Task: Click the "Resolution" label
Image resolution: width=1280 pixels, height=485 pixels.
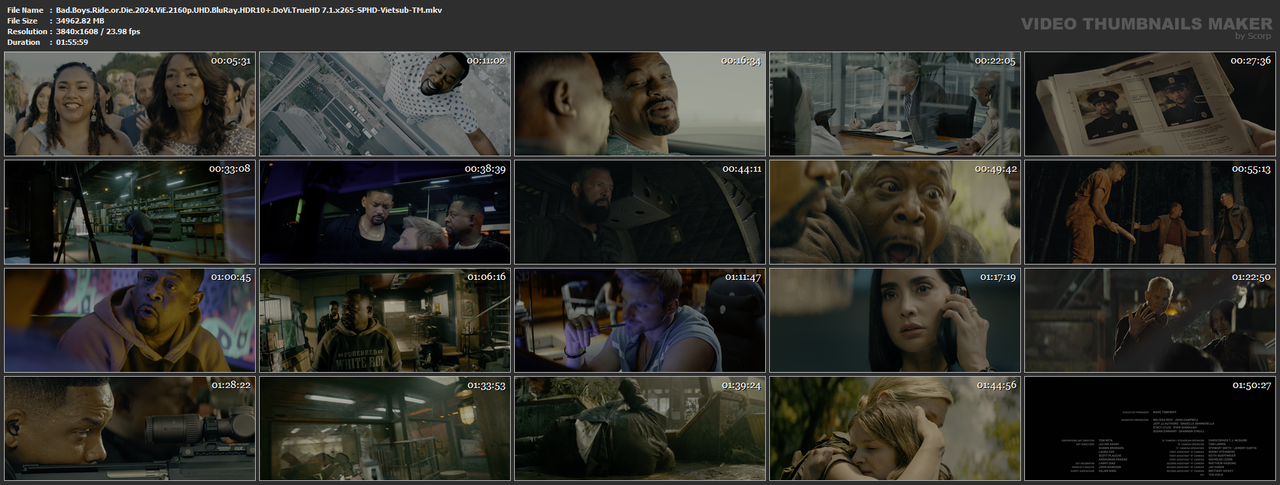Action: coord(25,31)
